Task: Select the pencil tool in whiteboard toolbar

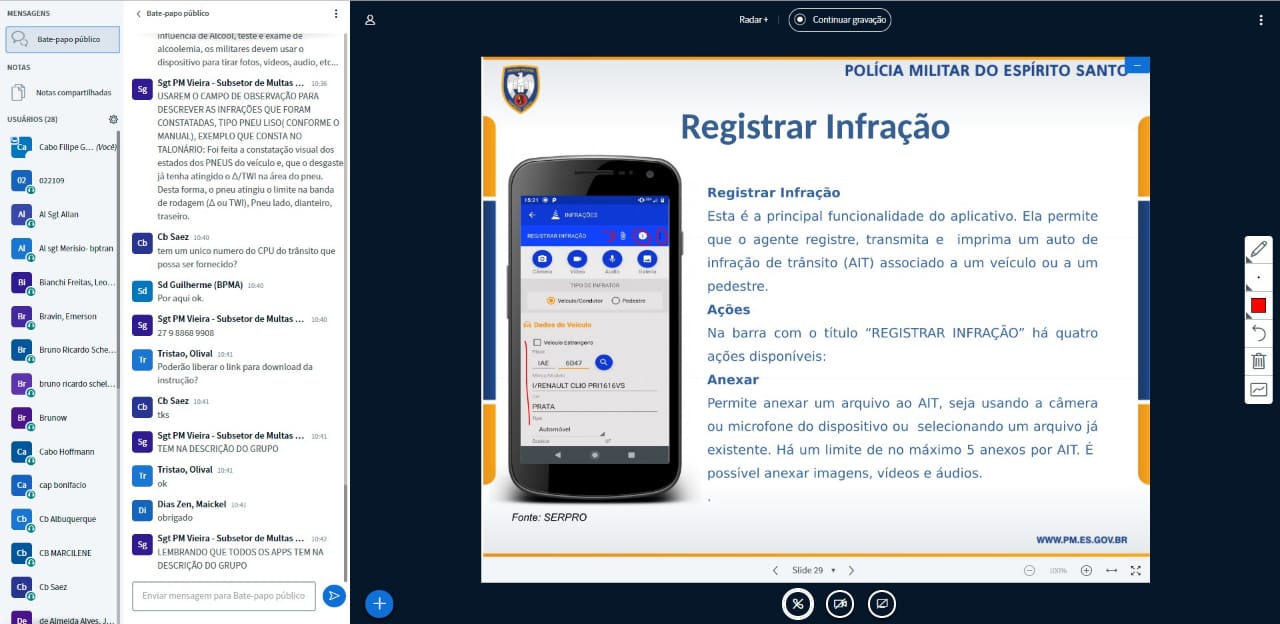Action: (1258, 249)
